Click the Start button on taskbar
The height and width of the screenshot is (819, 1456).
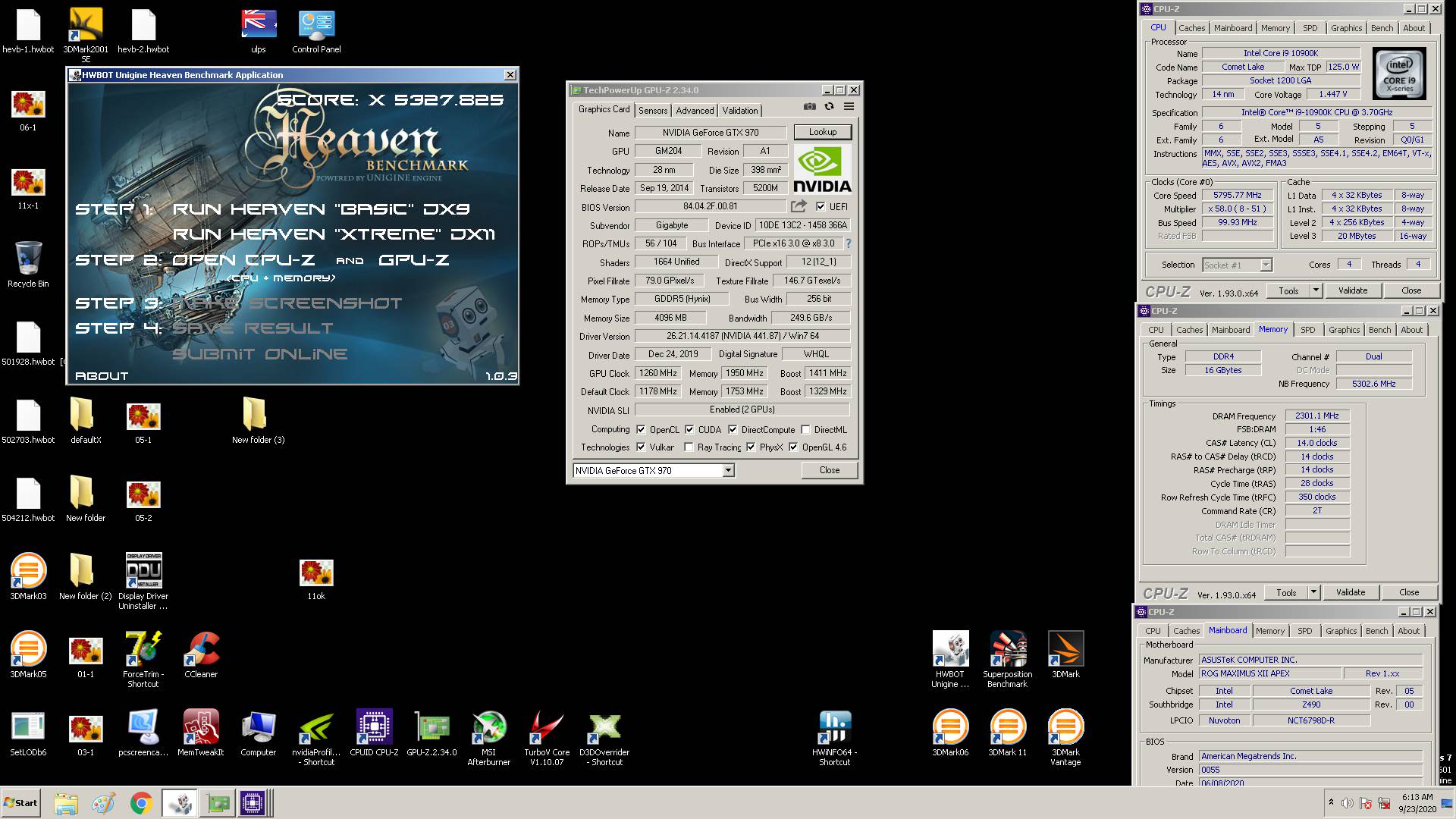pos(20,802)
